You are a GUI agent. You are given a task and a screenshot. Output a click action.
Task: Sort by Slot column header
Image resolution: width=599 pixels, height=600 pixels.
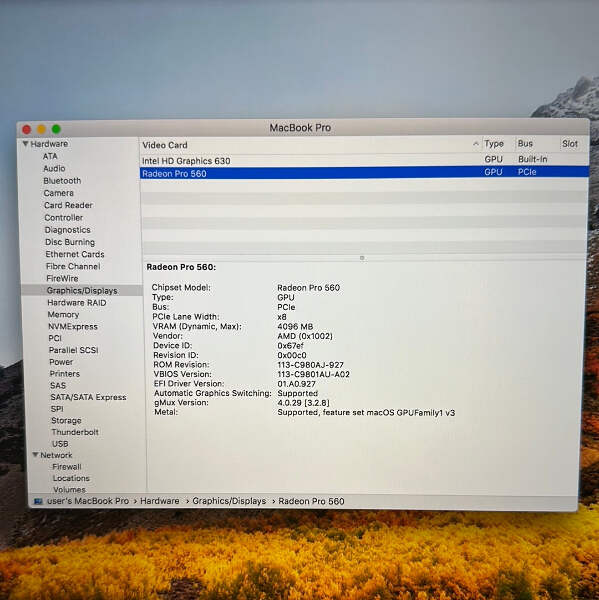[570, 144]
